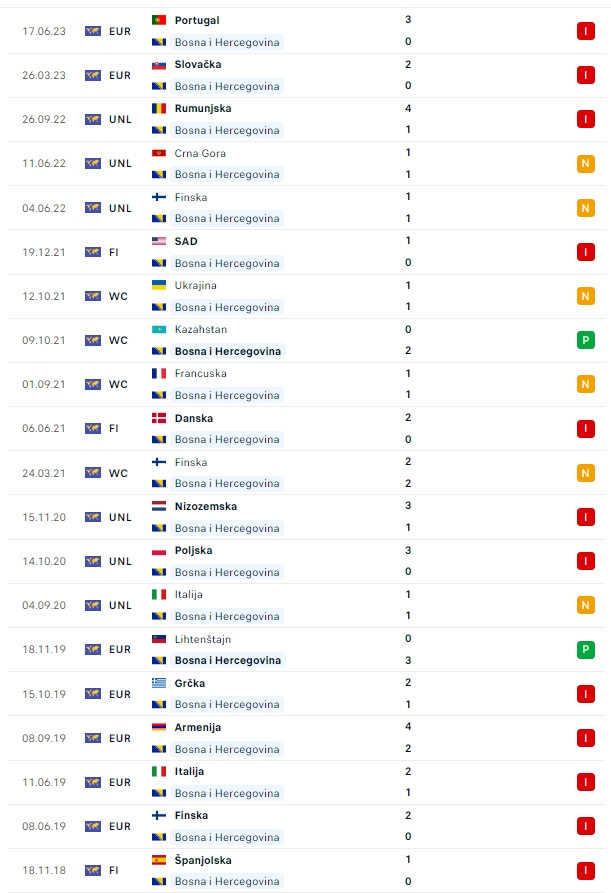
Task: Click the Armenija flag icon
Action: (x=158, y=727)
